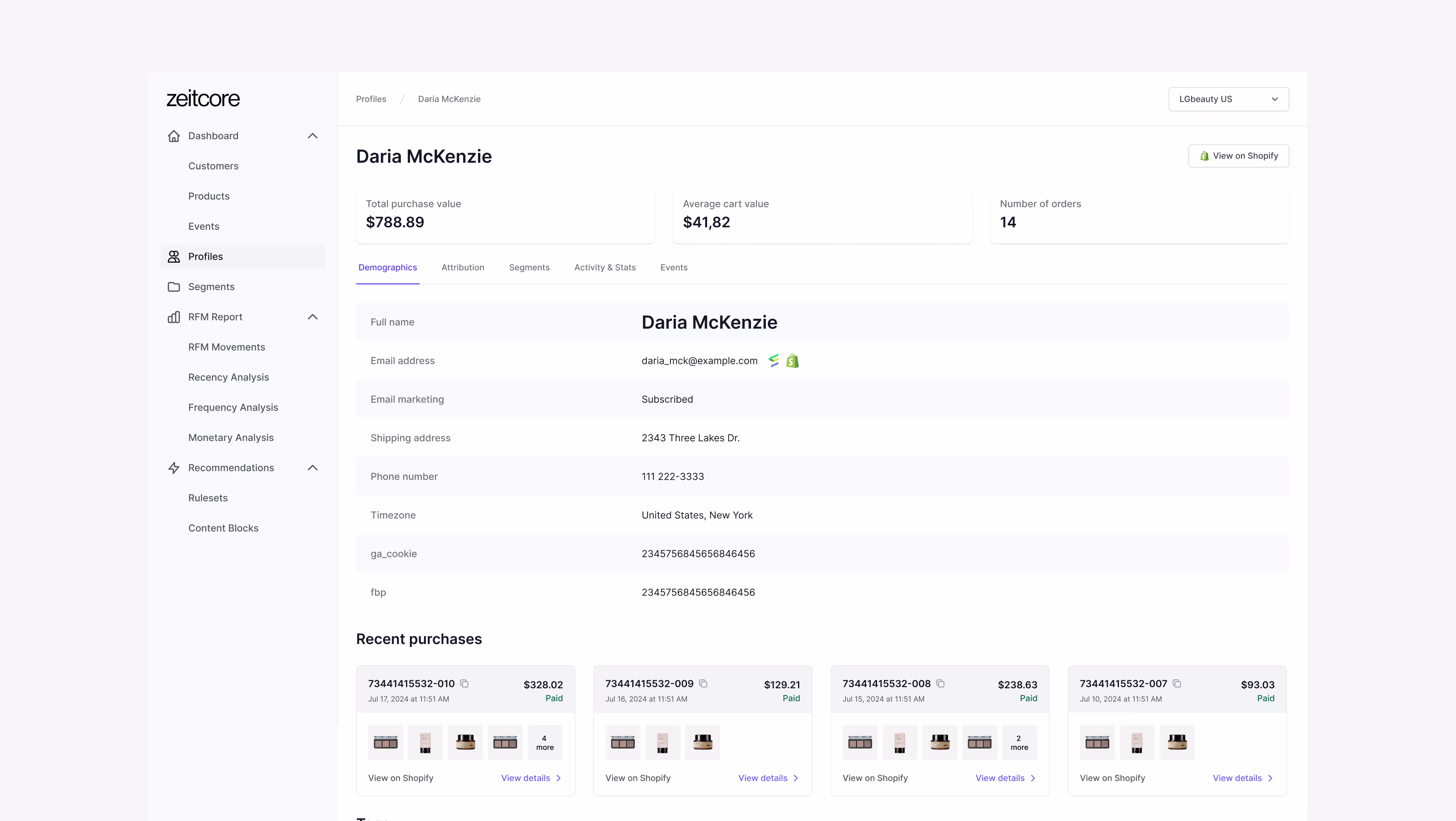Expand the 4 more products tile
The image size is (1456, 821).
(544, 742)
